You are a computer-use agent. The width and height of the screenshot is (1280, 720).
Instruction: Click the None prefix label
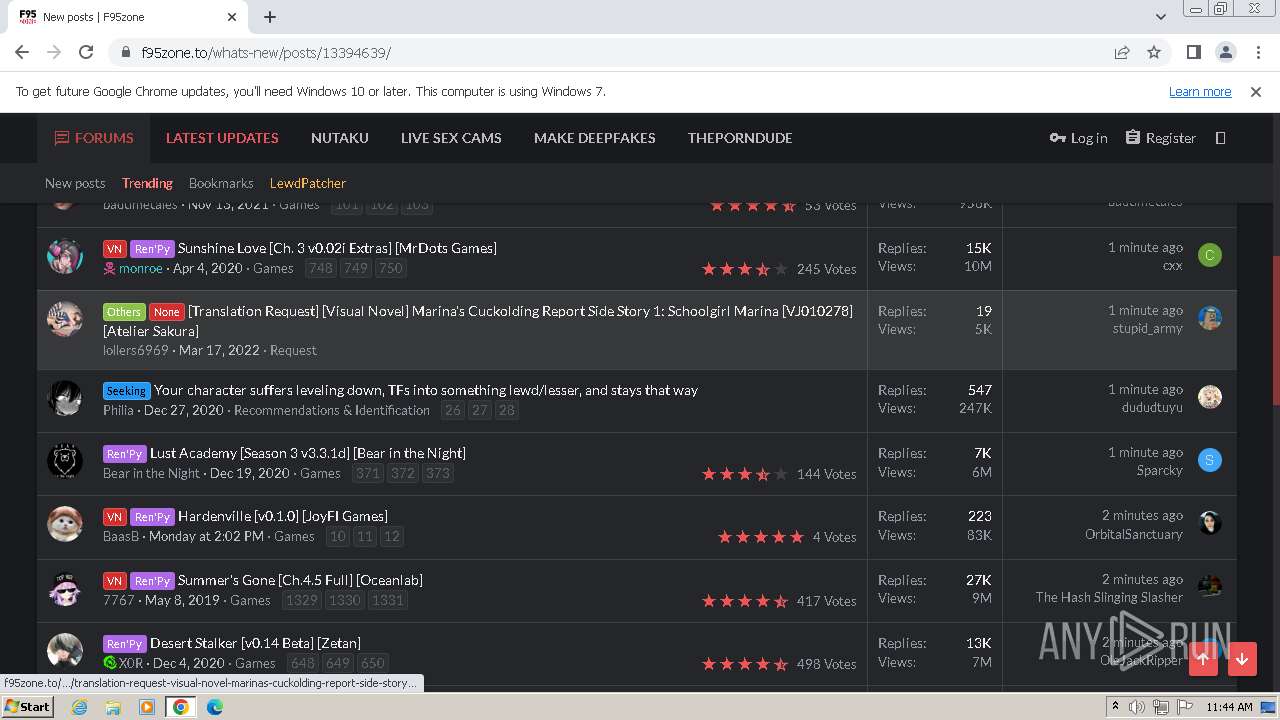click(167, 312)
